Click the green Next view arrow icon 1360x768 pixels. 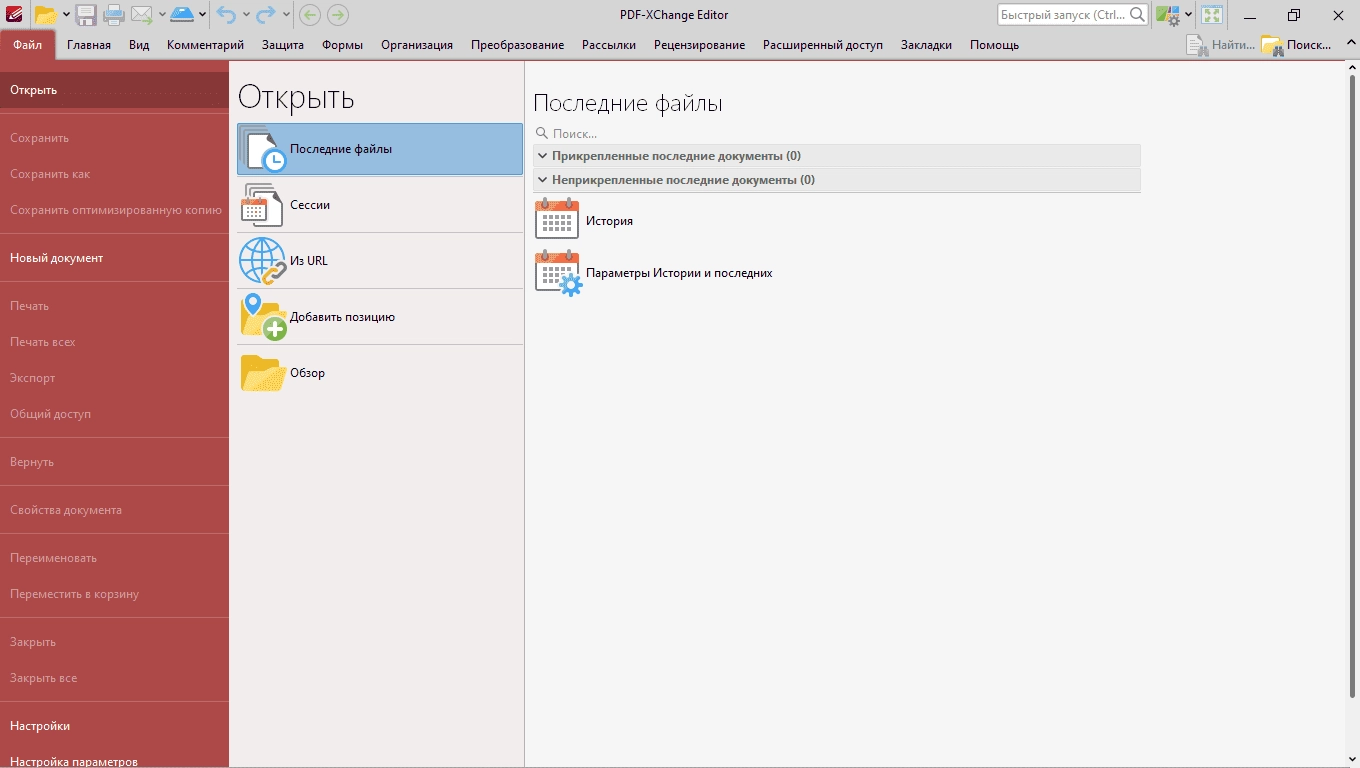[x=338, y=14]
